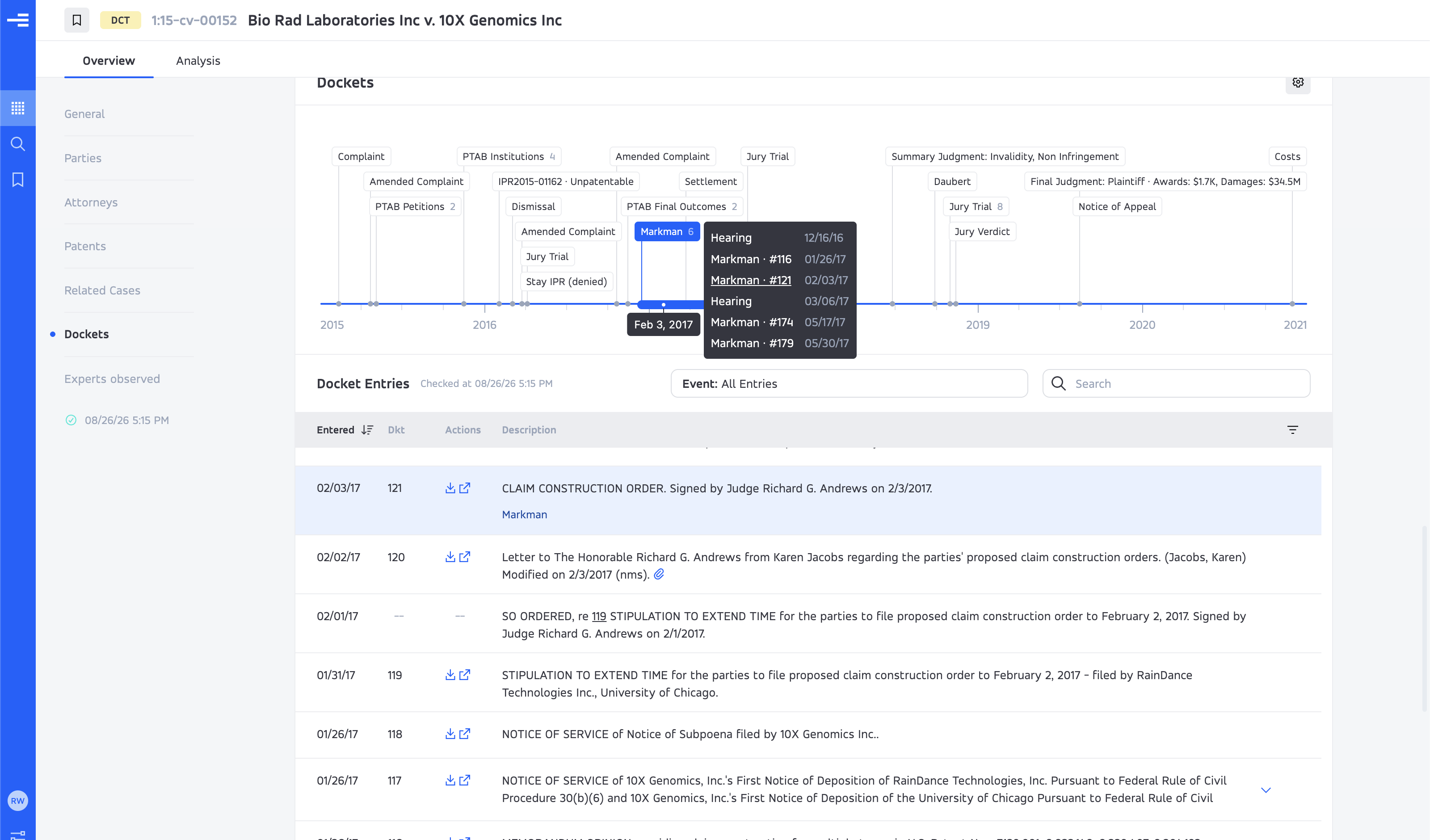This screenshot has width=1430, height=840.
Task: Open the table filter icon in header
Action: (x=1292, y=430)
